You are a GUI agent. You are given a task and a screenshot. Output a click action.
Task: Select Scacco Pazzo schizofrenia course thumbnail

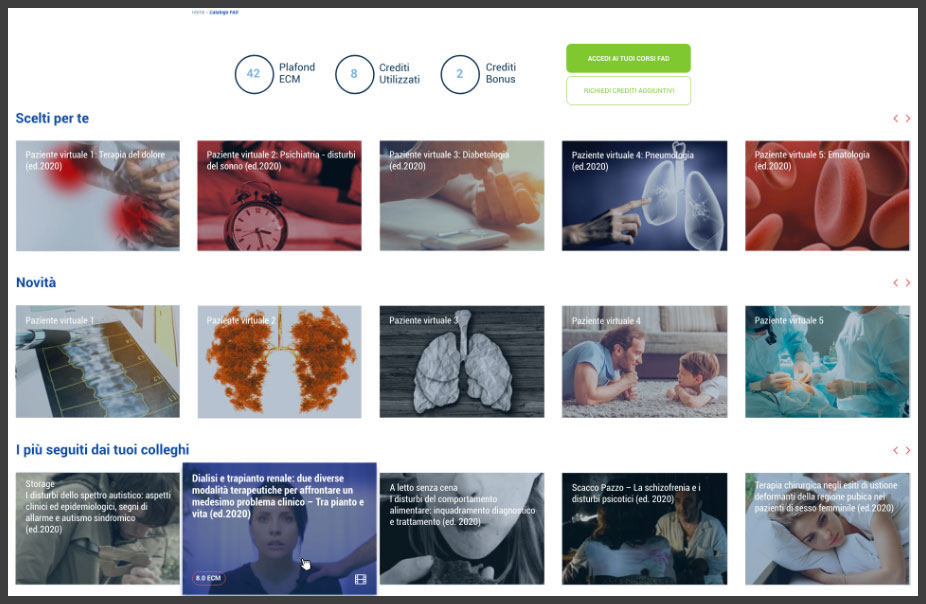644,529
